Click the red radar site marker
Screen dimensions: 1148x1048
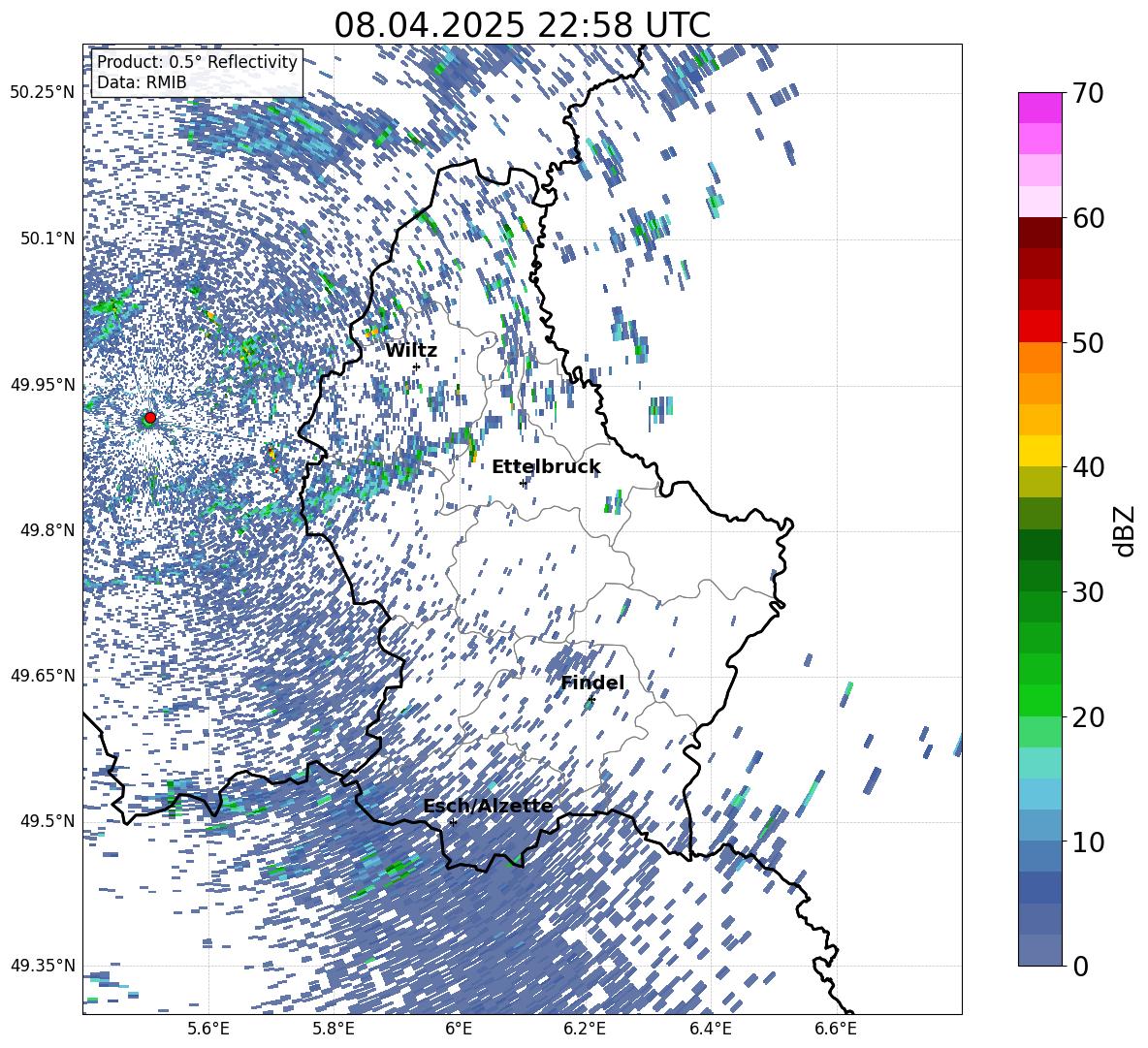click(x=150, y=417)
